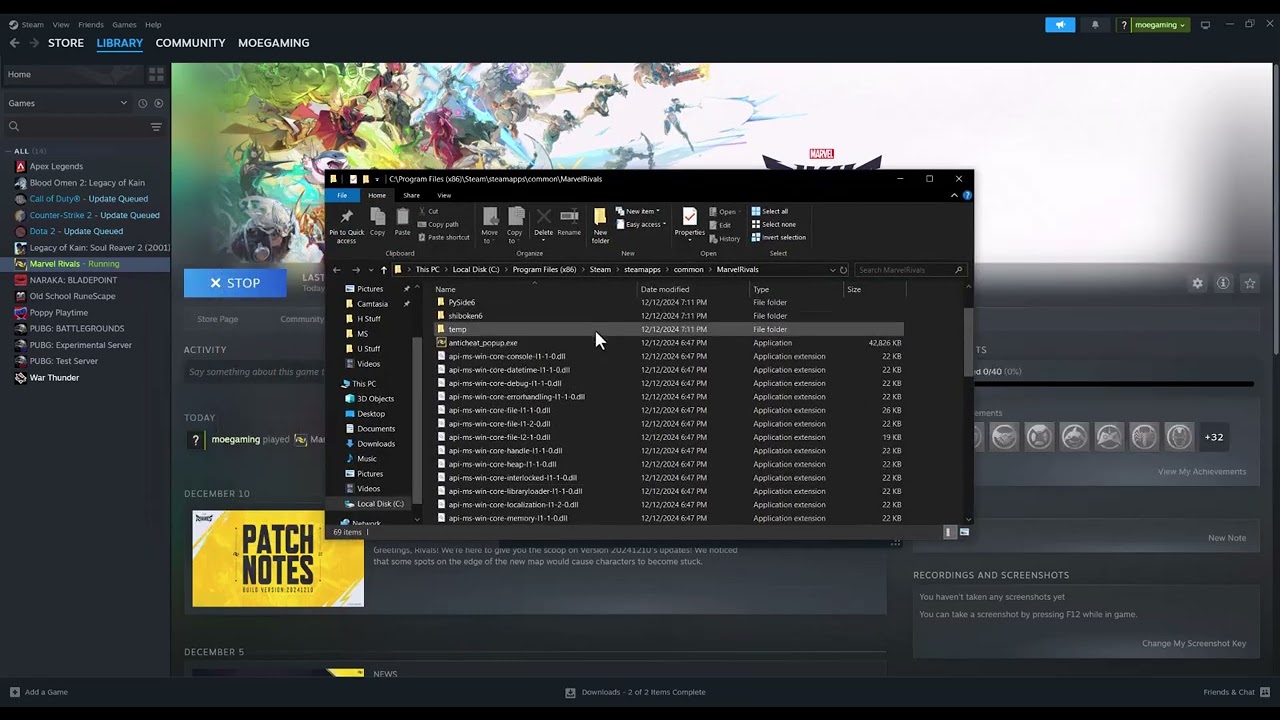Open Marvel Rivals settings gear icon
Image resolution: width=1280 pixels, height=720 pixels.
(1197, 284)
